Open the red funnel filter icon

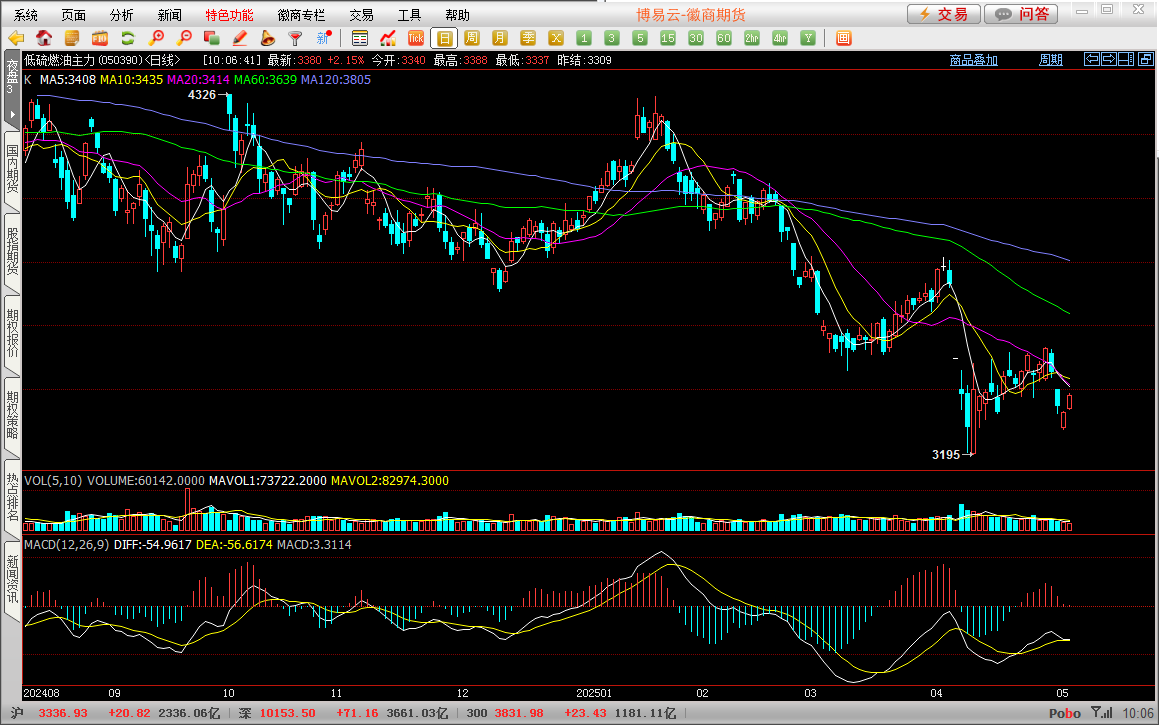(x=296, y=38)
